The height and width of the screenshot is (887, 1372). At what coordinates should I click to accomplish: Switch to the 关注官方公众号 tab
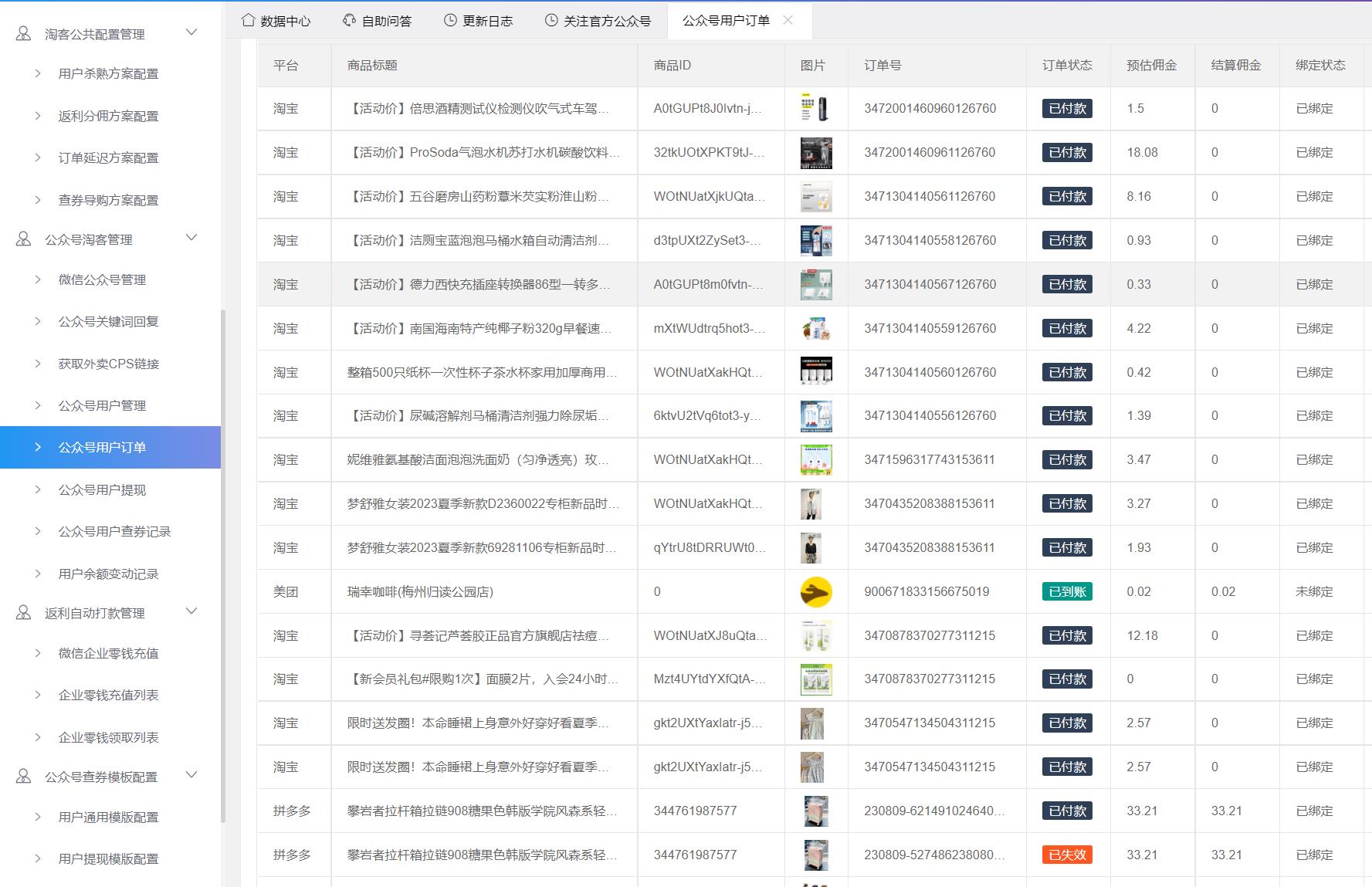598,21
